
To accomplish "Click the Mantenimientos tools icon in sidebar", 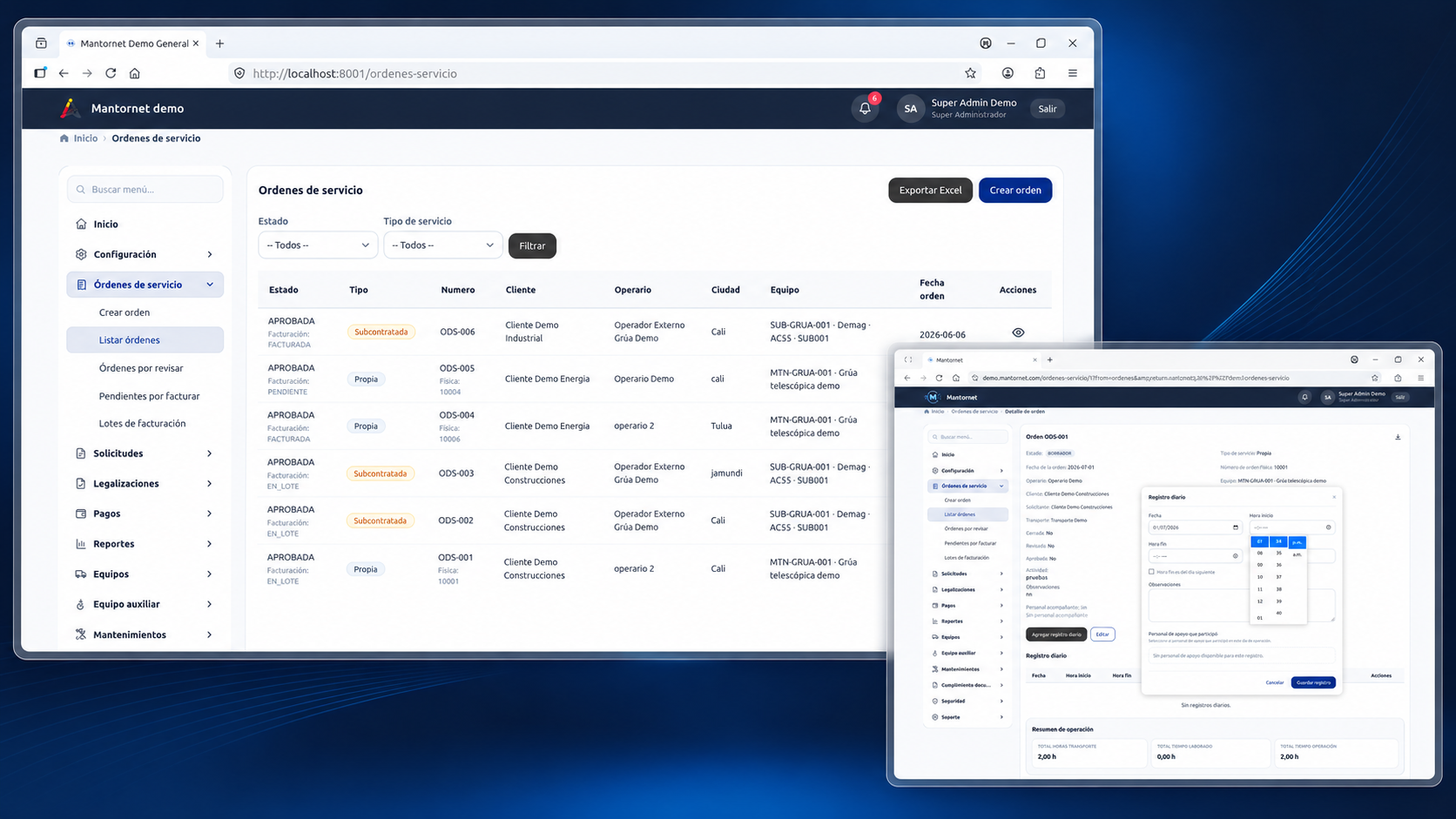I will click(81, 634).
